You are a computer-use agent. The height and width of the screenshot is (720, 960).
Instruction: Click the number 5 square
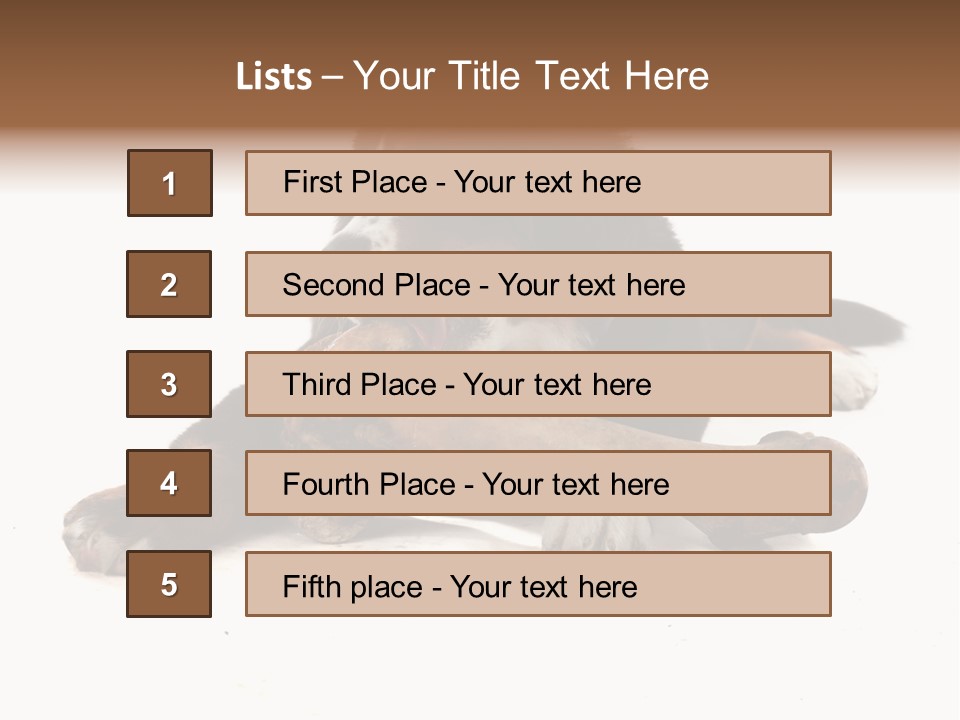point(169,584)
